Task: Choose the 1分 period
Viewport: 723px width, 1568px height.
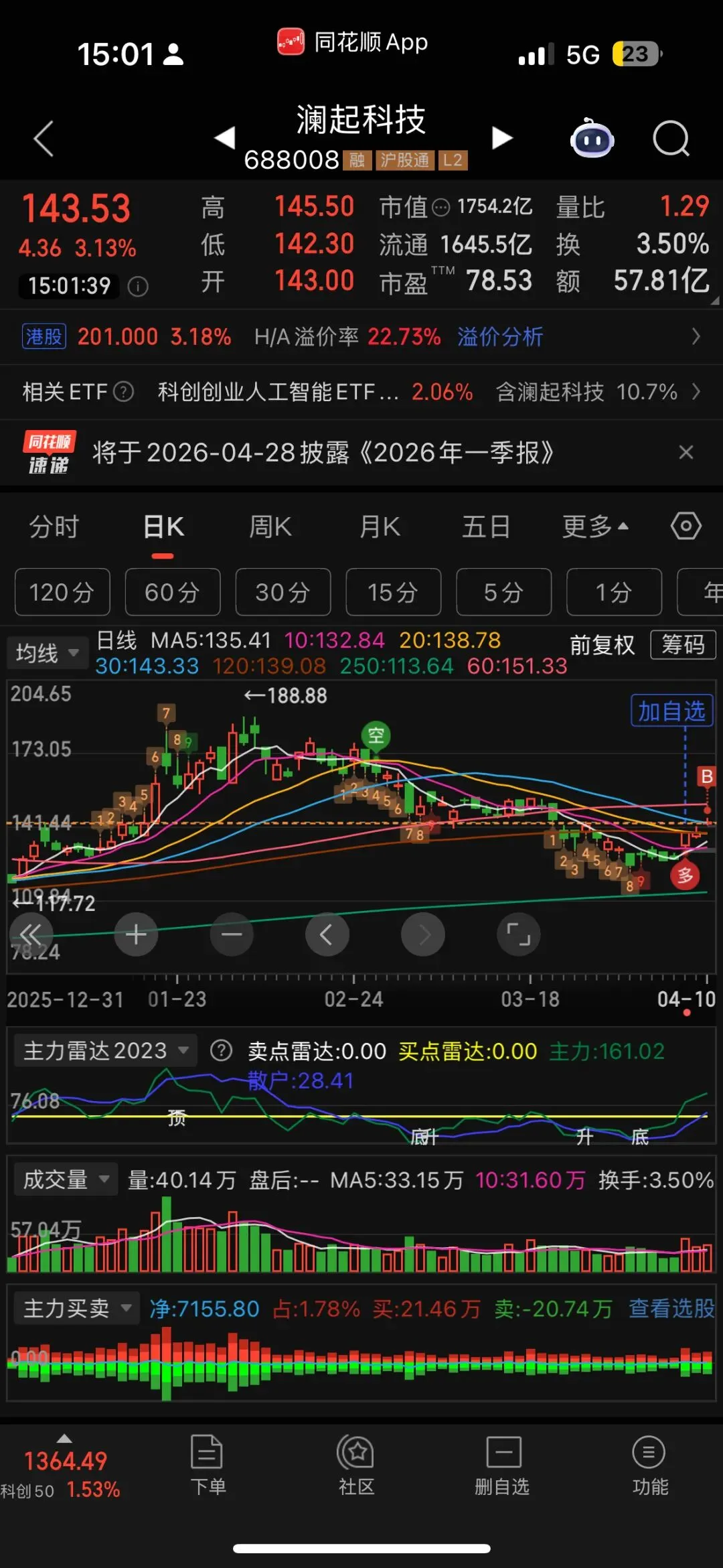Action: (615, 592)
